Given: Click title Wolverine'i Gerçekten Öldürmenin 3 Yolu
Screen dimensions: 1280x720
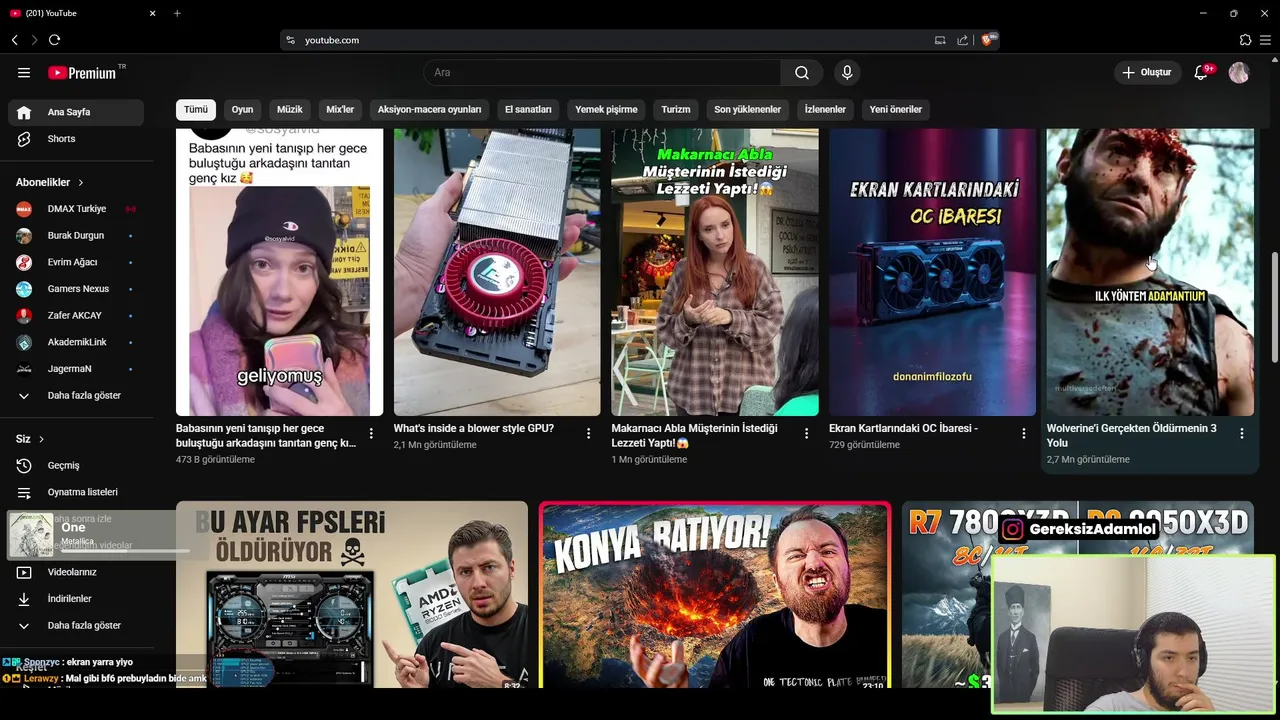Looking at the screenshot, I should click(x=1132, y=435).
